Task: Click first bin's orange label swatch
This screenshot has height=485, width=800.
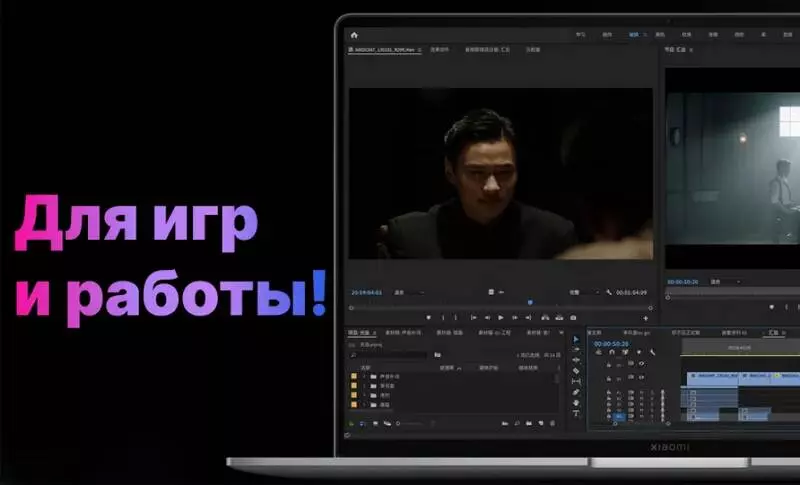Action: [x=354, y=376]
